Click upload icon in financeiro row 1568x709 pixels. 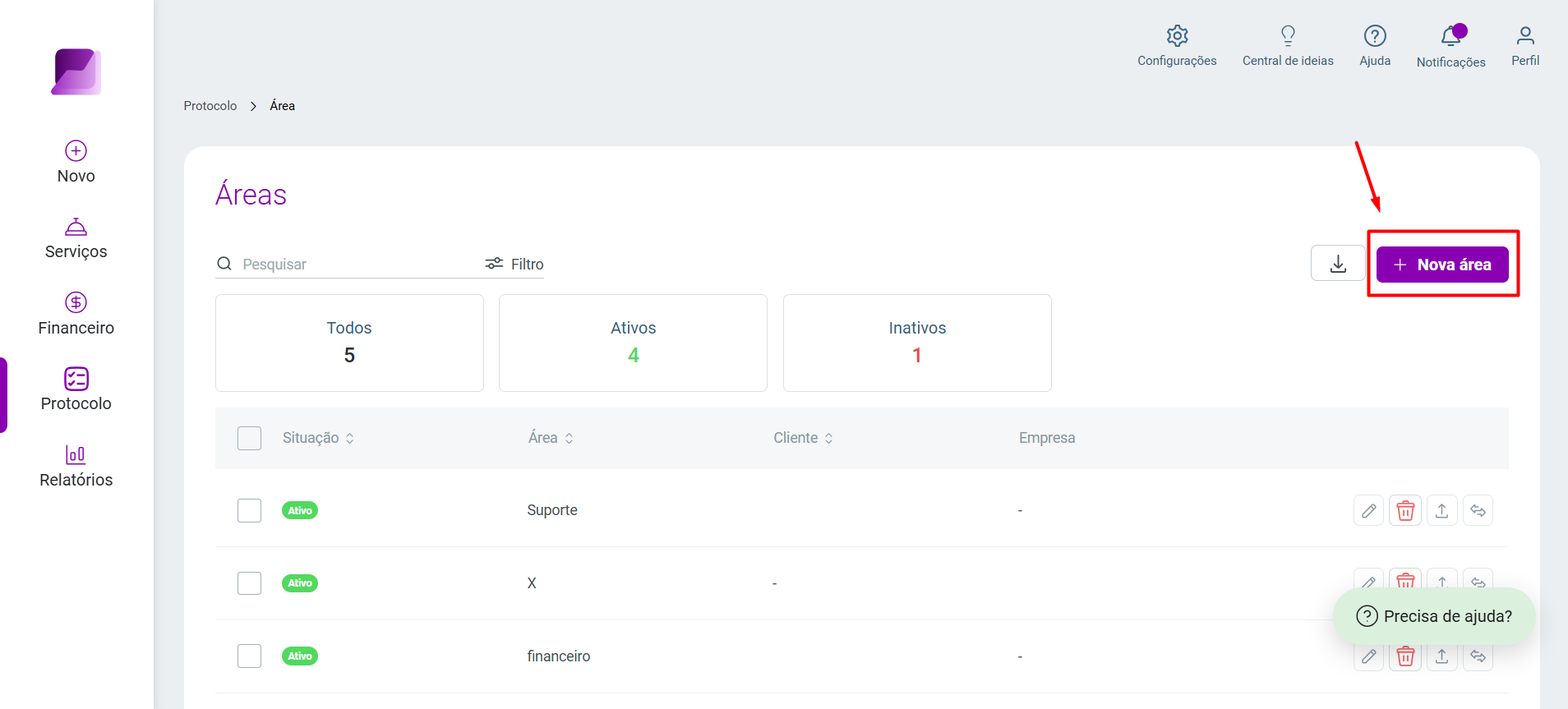pyautogui.click(x=1441, y=656)
